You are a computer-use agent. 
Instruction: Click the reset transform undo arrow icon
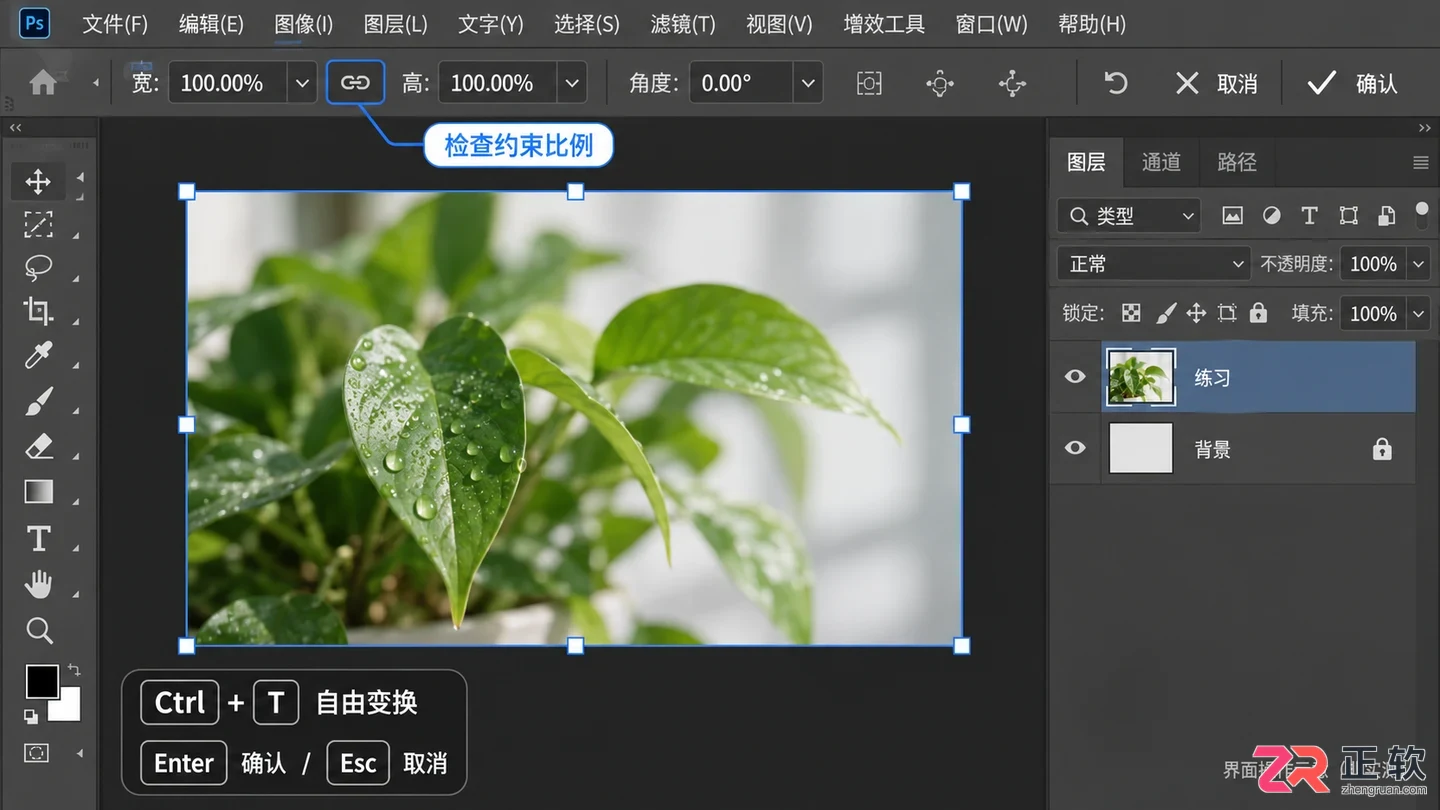pyautogui.click(x=1116, y=83)
